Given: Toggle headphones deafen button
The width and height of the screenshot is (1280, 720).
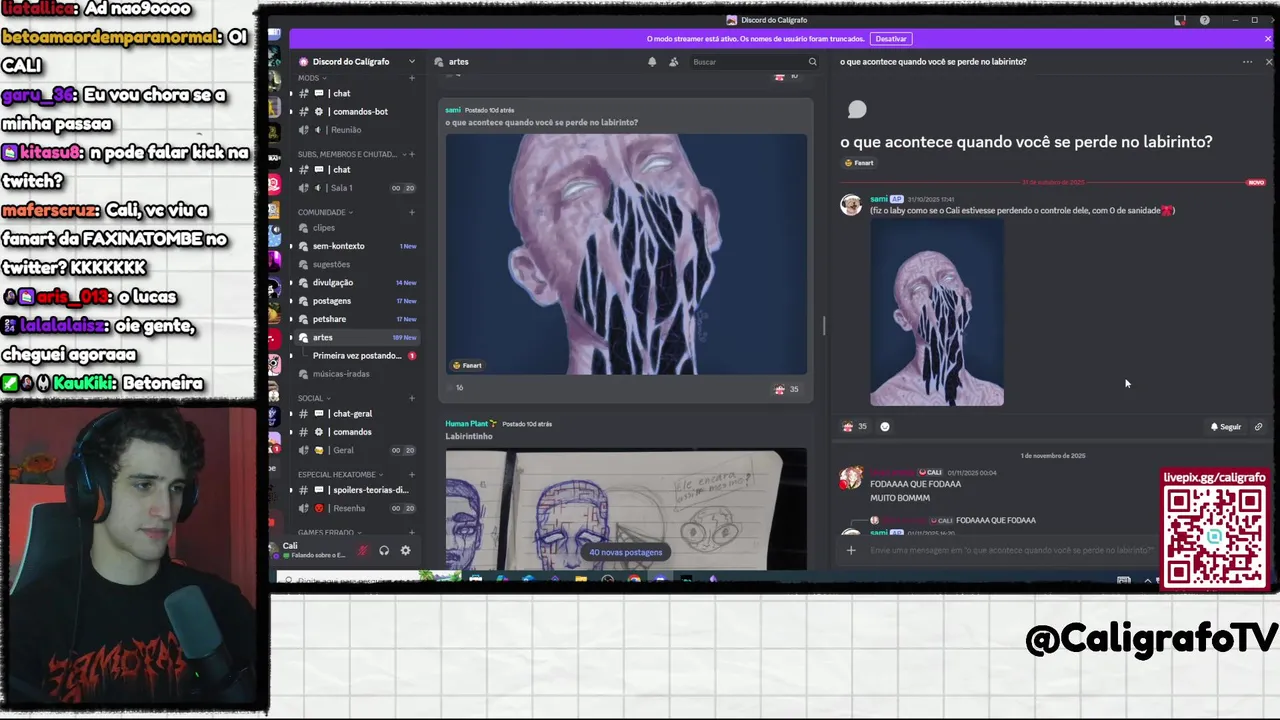Looking at the screenshot, I should tap(384, 550).
